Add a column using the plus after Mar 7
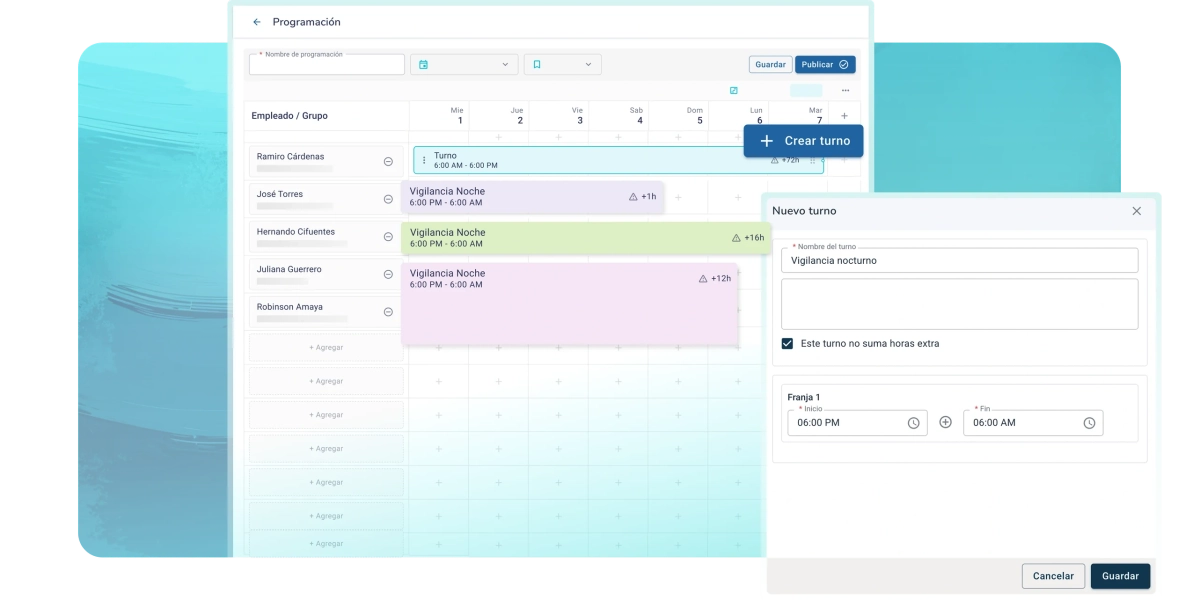Viewport: 1200px width, 600px height. (844, 116)
